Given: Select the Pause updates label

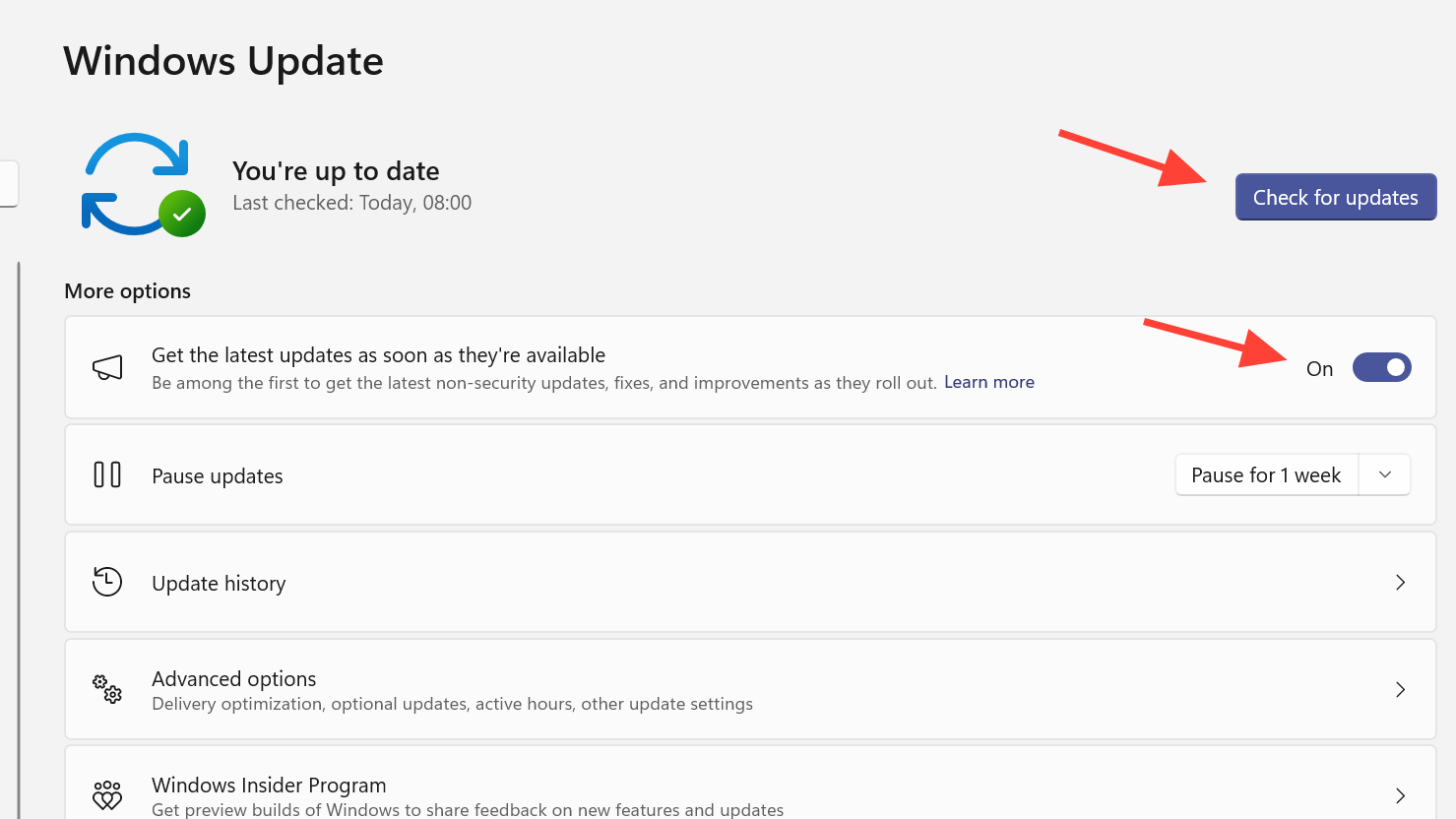Looking at the screenshot, I should pyautogui.click(x=218, y=476).
